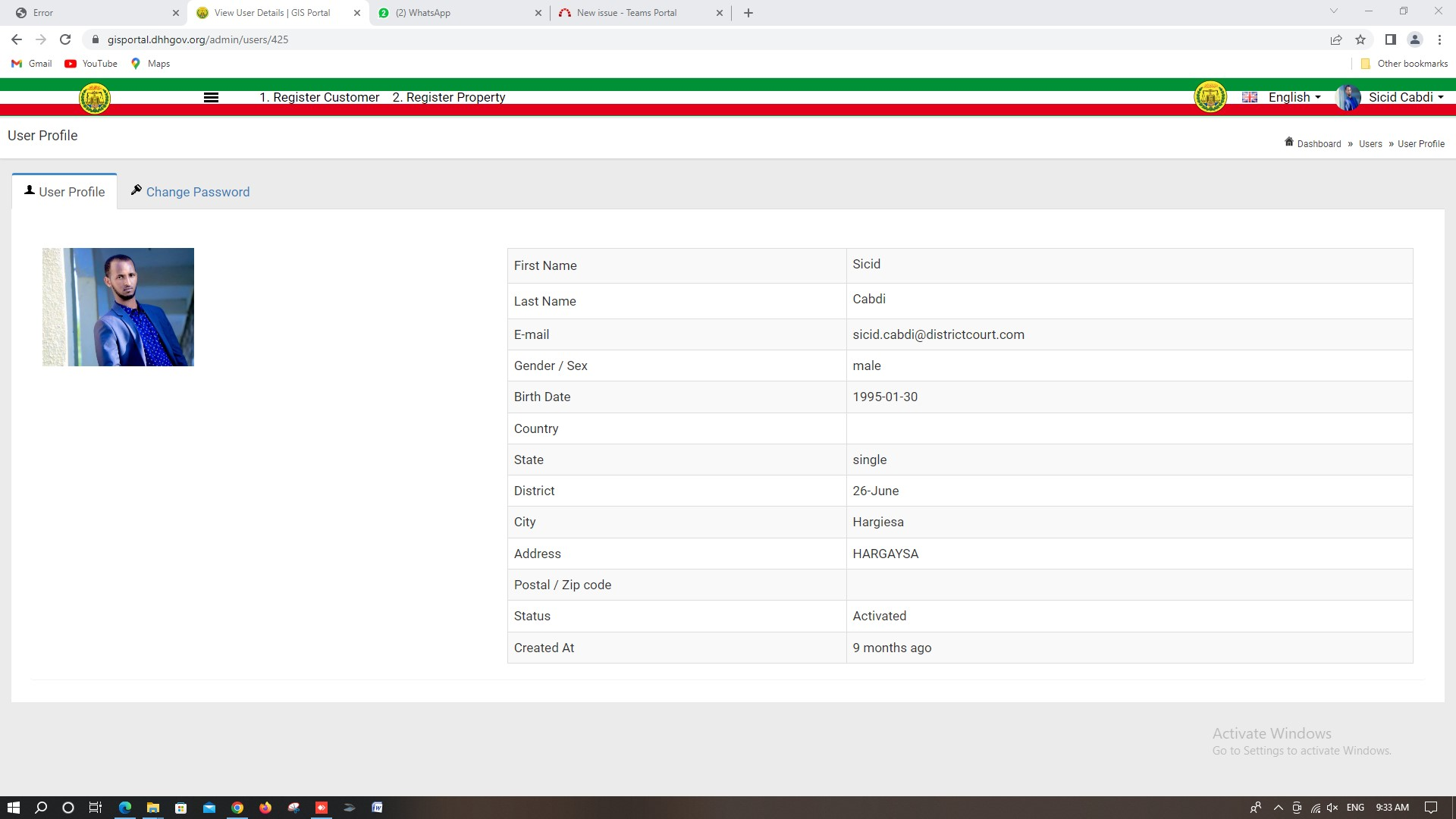The height and width of the screenshot is (819, 1456).
Task: Open YouTube bookmark
Action: coord(91,64)
